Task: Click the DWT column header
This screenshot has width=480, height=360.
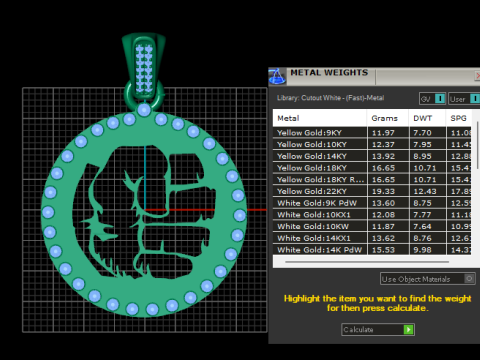Action: coord(427,118)
